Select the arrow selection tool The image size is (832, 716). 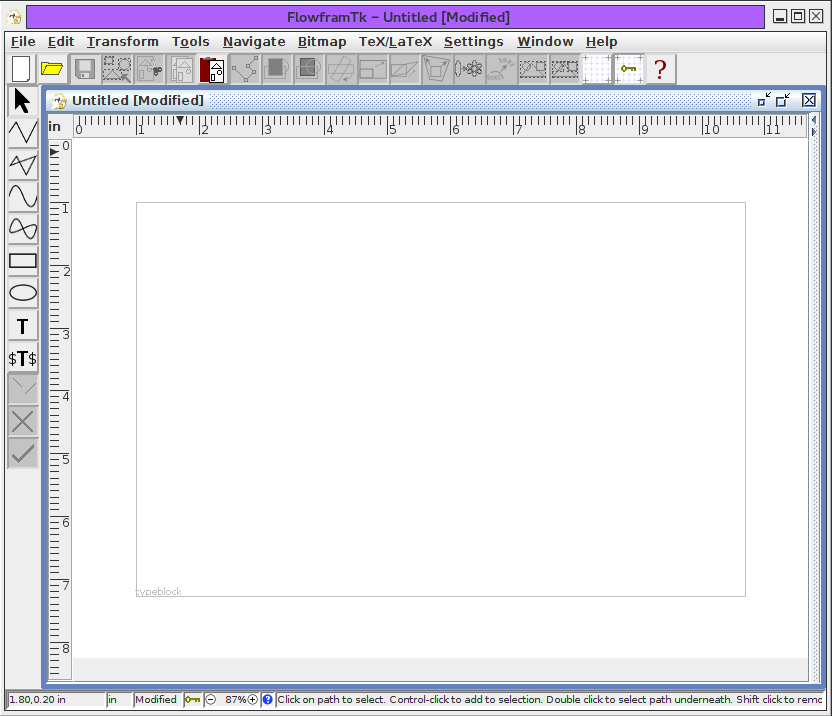tap(22, 100)
